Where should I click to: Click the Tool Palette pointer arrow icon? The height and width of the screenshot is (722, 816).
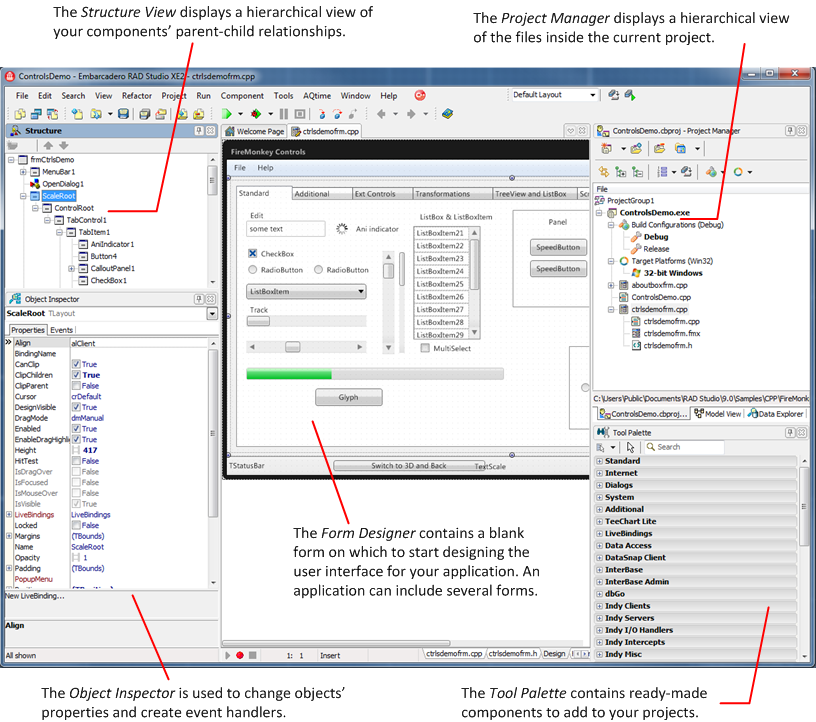[631, 447]
